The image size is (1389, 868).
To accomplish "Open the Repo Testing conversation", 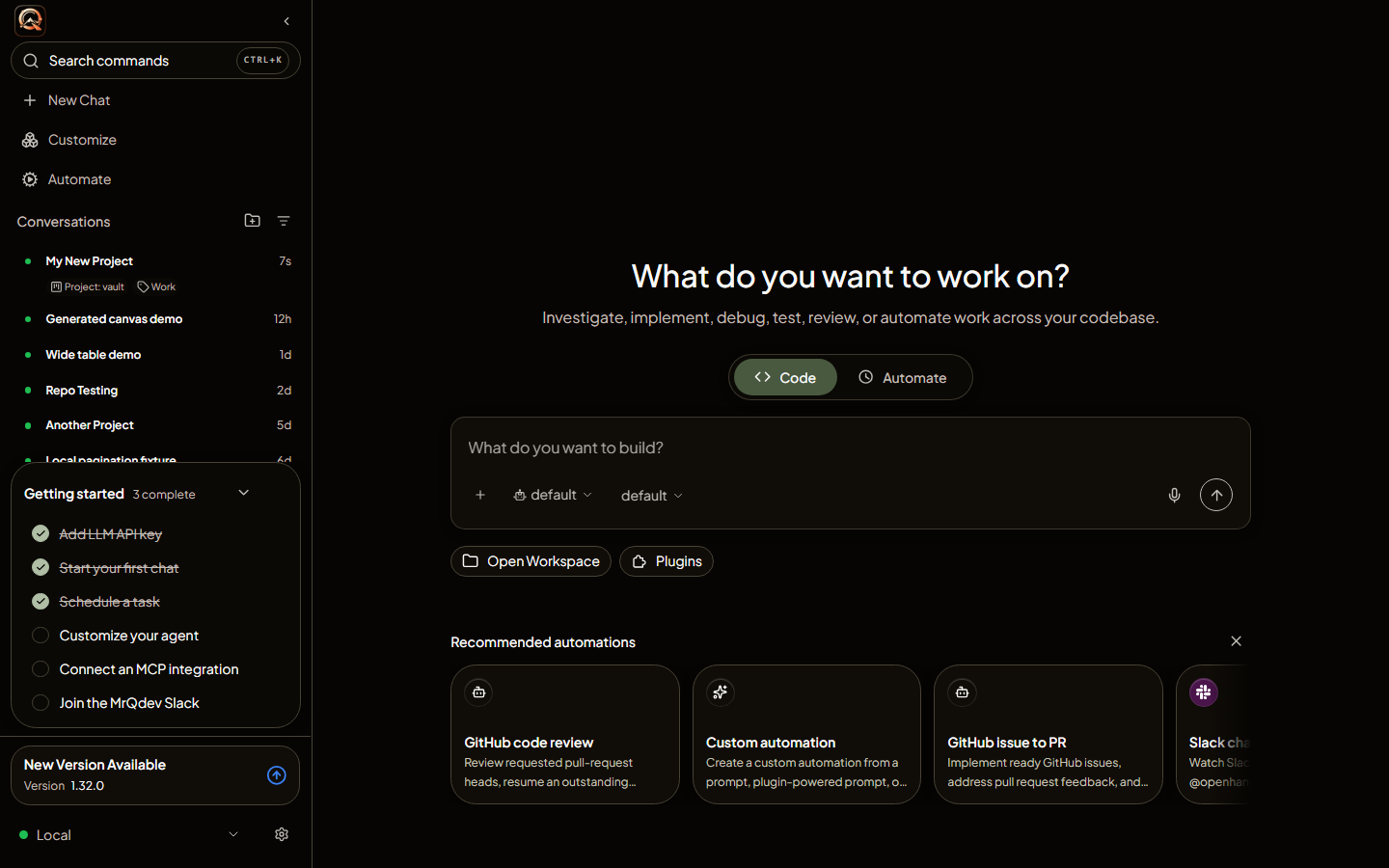I will (156, 391).
